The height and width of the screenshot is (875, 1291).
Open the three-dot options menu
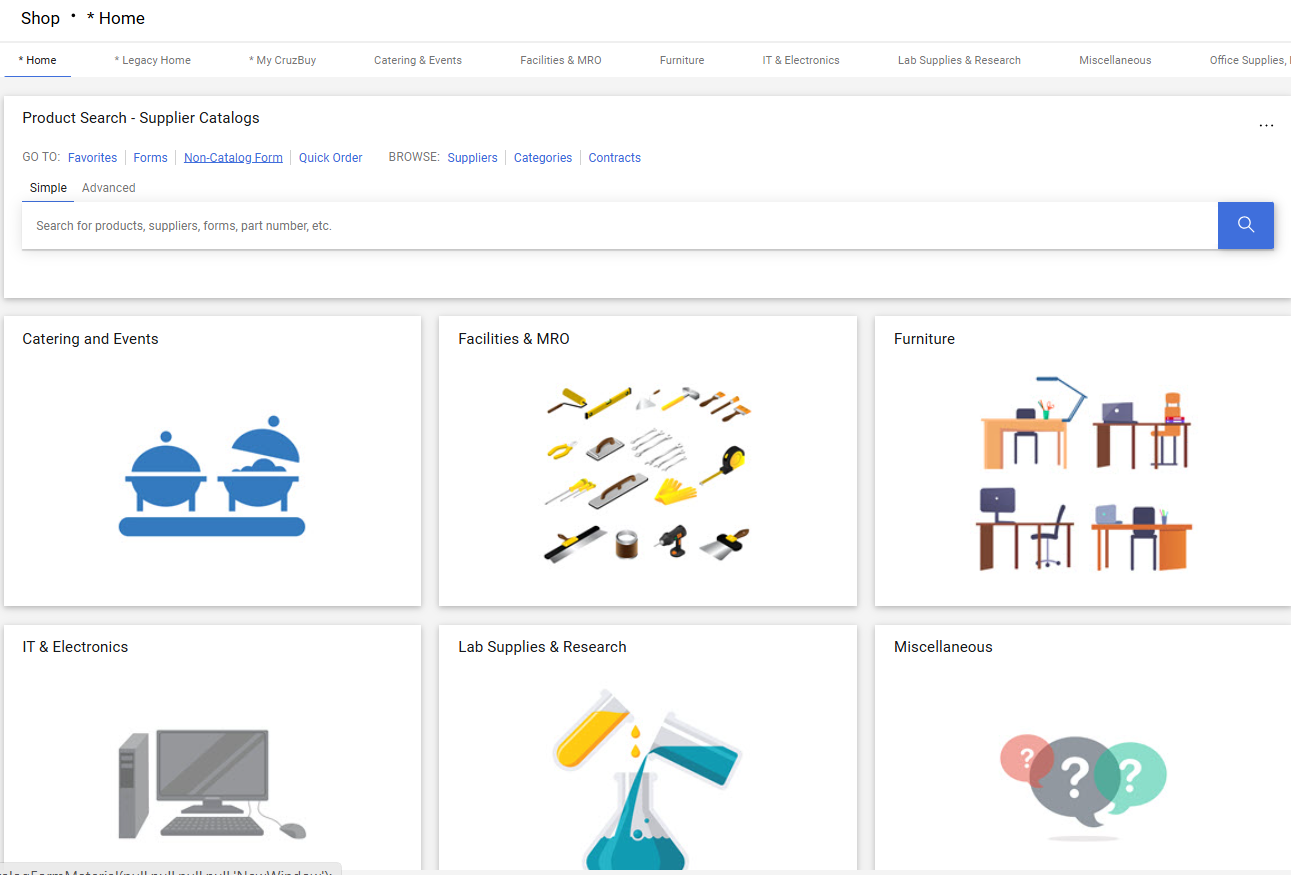[x=1266, y=126]
